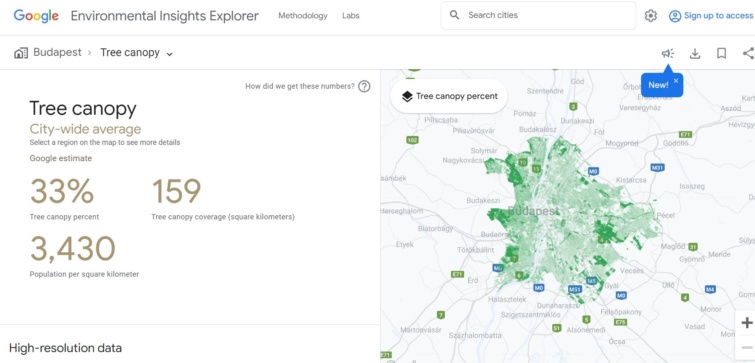The image size is (755, 363).
Task: Click the High-resolution data heading
Action: click(x=65, y=348)
